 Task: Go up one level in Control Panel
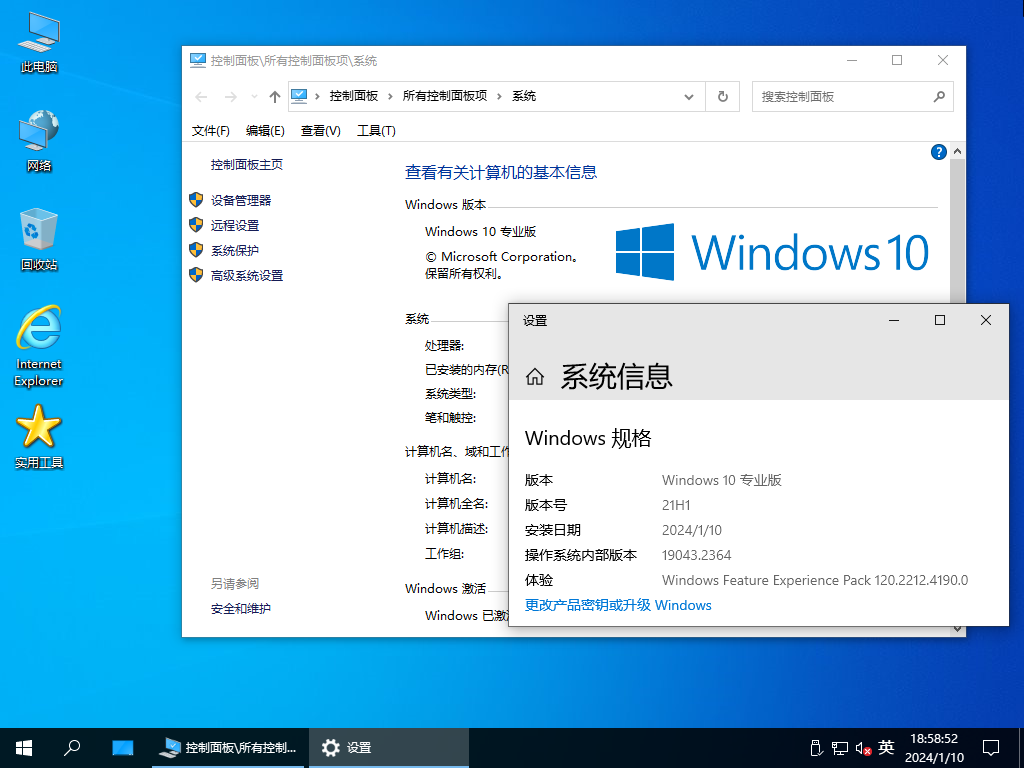275,97
